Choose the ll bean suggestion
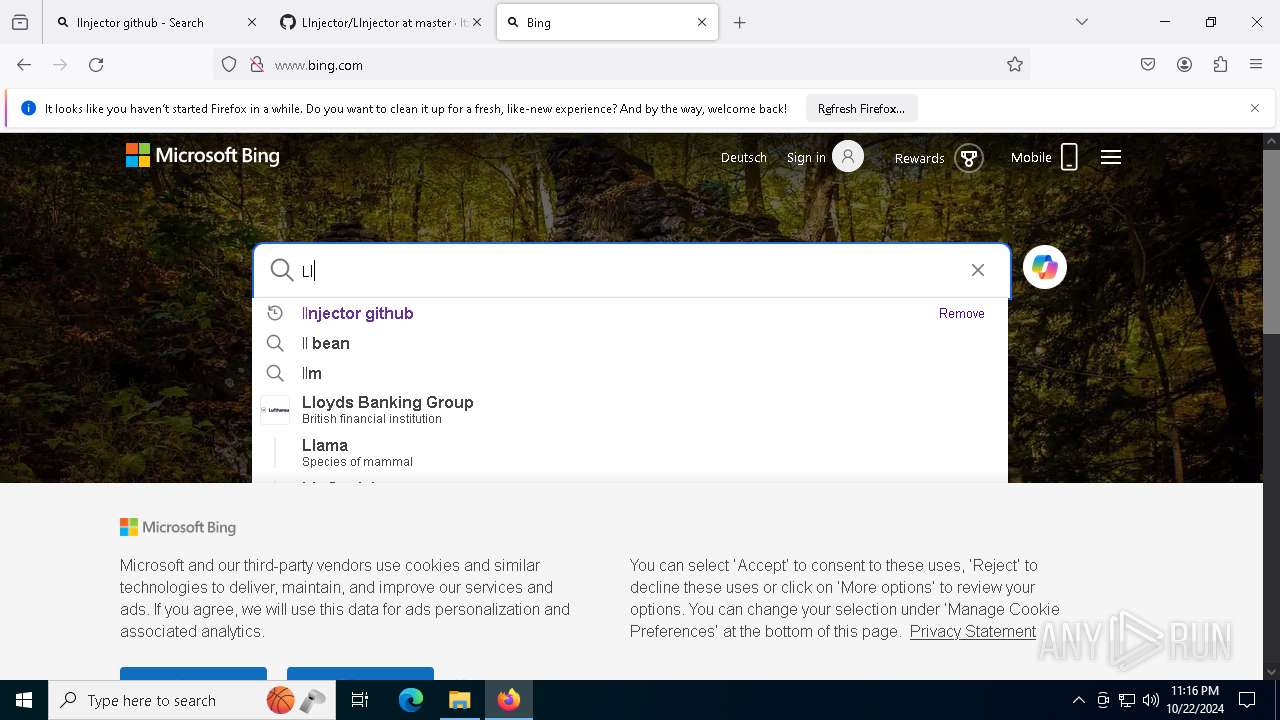Viewport: 1280px width, 720px height. (x=630, y=343)
